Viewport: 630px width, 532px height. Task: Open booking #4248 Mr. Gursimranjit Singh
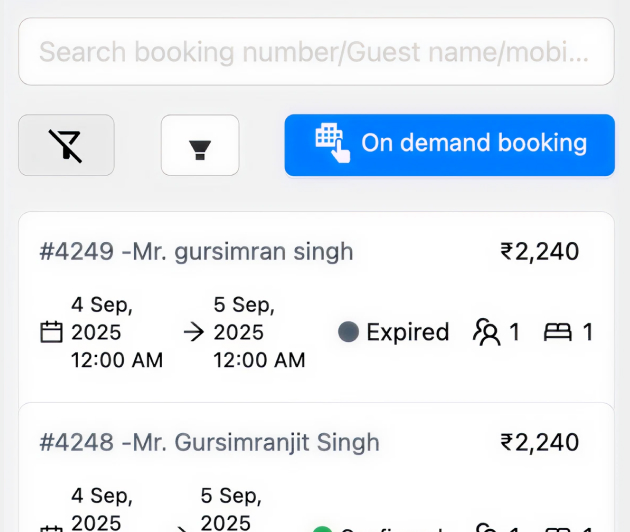316,467
